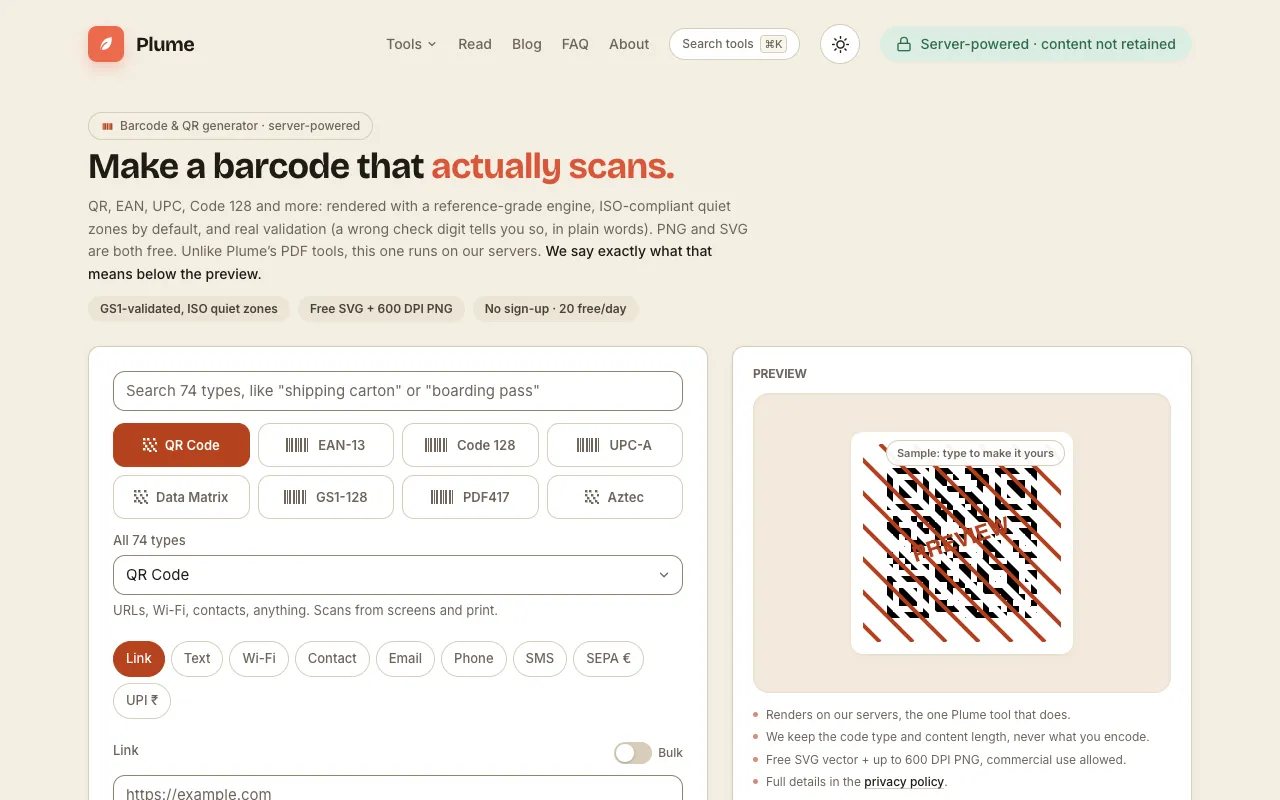Click the Aztec grid icon
This screenshot has height=800, width=1280.
click(593, 497)
